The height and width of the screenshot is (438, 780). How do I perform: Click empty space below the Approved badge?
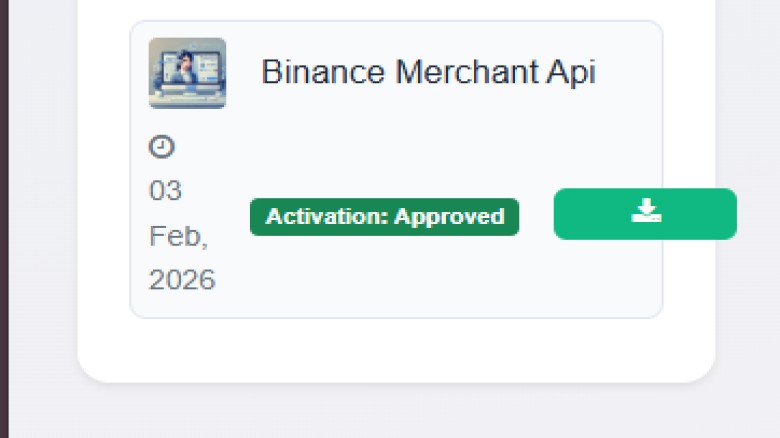[384, 275]
